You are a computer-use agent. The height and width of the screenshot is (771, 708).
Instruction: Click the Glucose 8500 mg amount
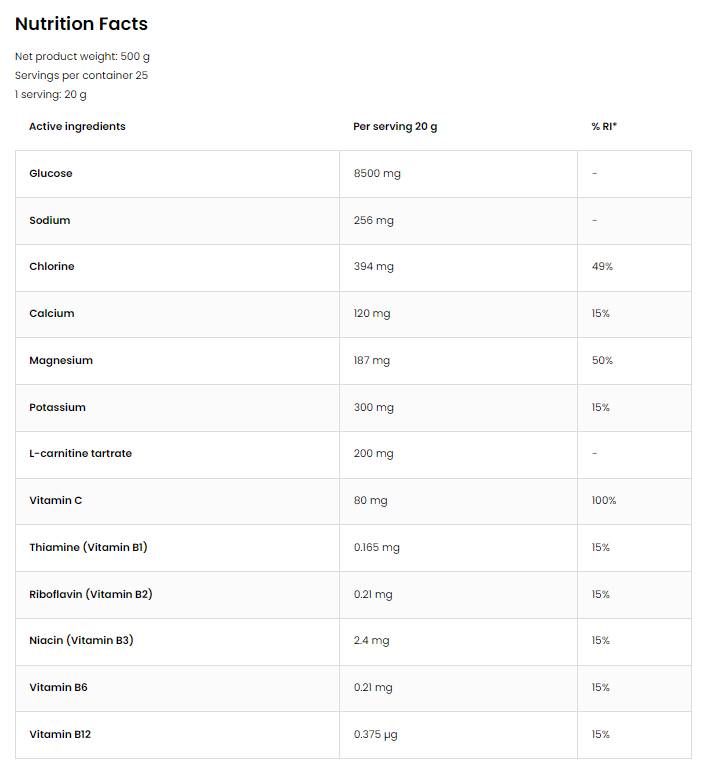[x=377, y=174]
